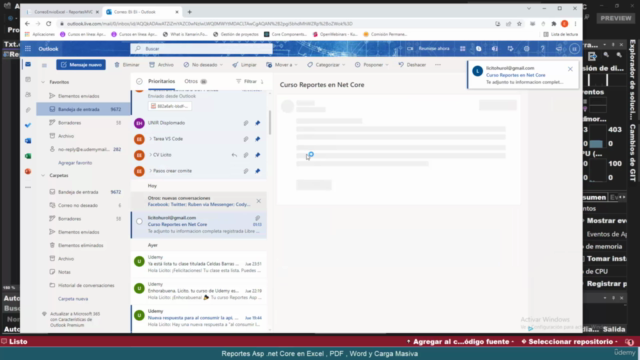Open the help question mark icon
640x360 pixels.
tap(542, 49)
